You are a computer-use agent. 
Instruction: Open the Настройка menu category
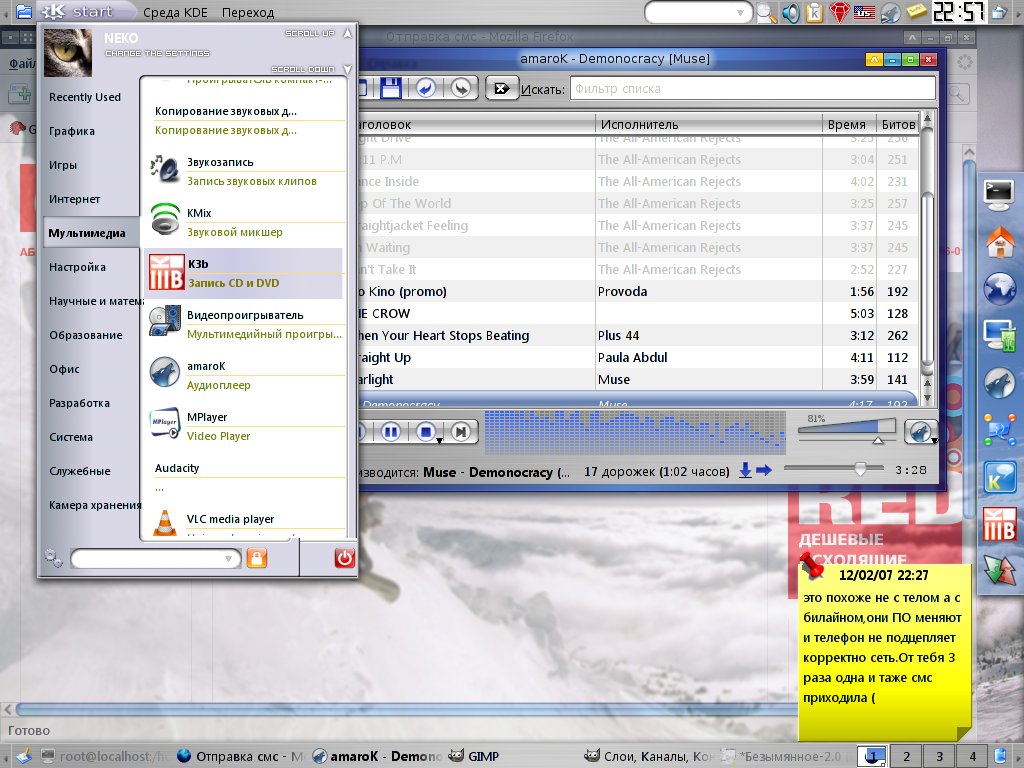click(77, 266)
